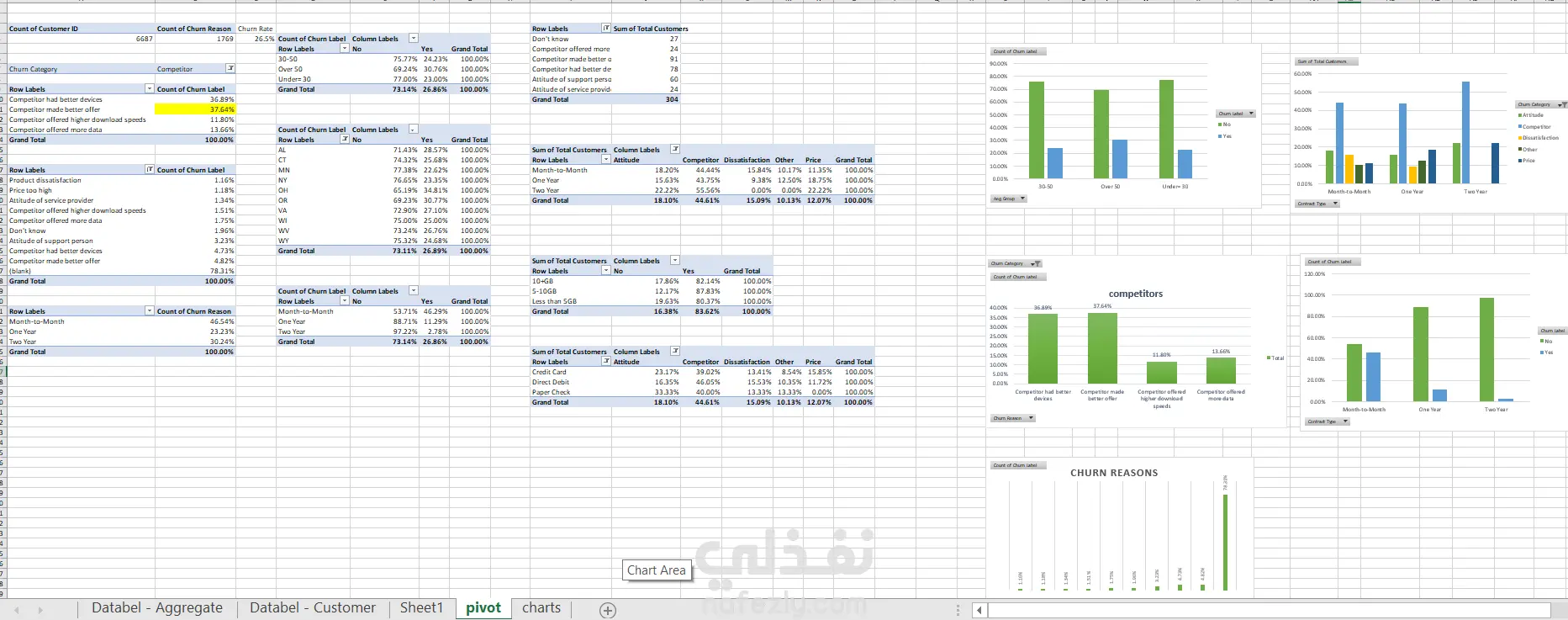The image size is (1568, 620).
Task: Click Column Labels filter above Month-to-Month Attitude table
Action: point(674,150)
